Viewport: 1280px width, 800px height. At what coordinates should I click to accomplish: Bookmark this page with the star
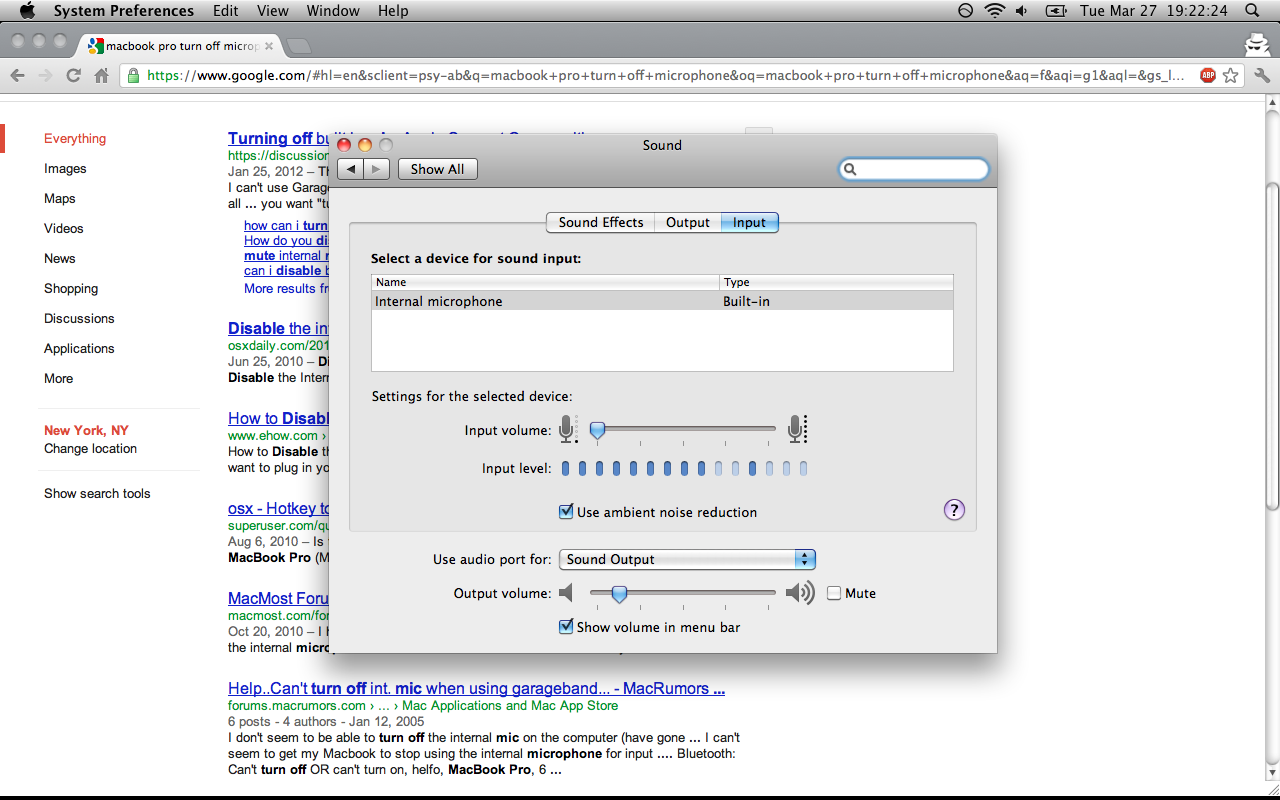(1231, 75)
